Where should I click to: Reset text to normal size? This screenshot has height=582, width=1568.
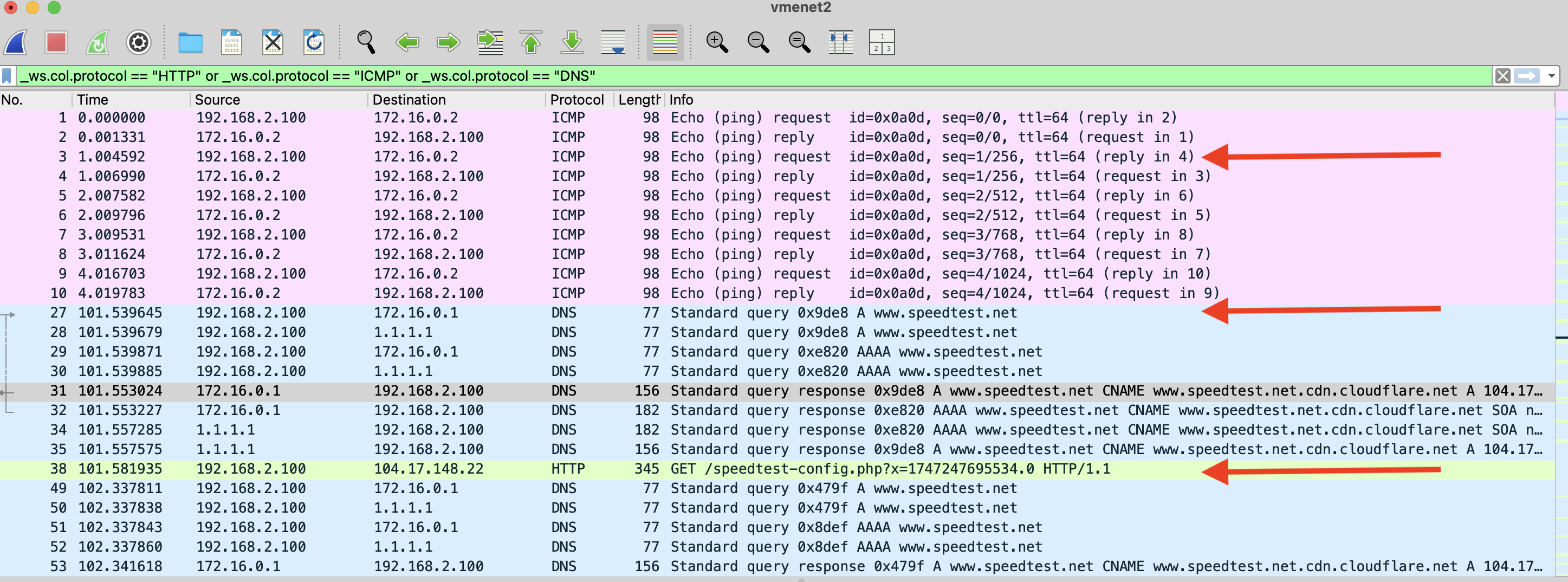pyautogui.click(x=799, y=43)
